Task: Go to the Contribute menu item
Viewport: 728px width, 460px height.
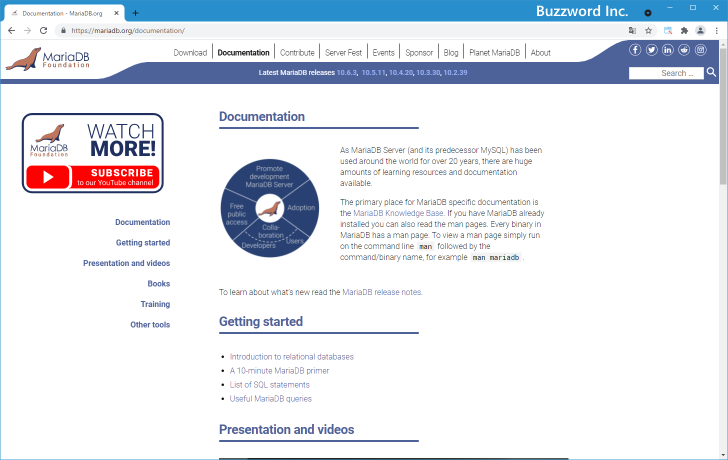Action: (x=297, y=52)
